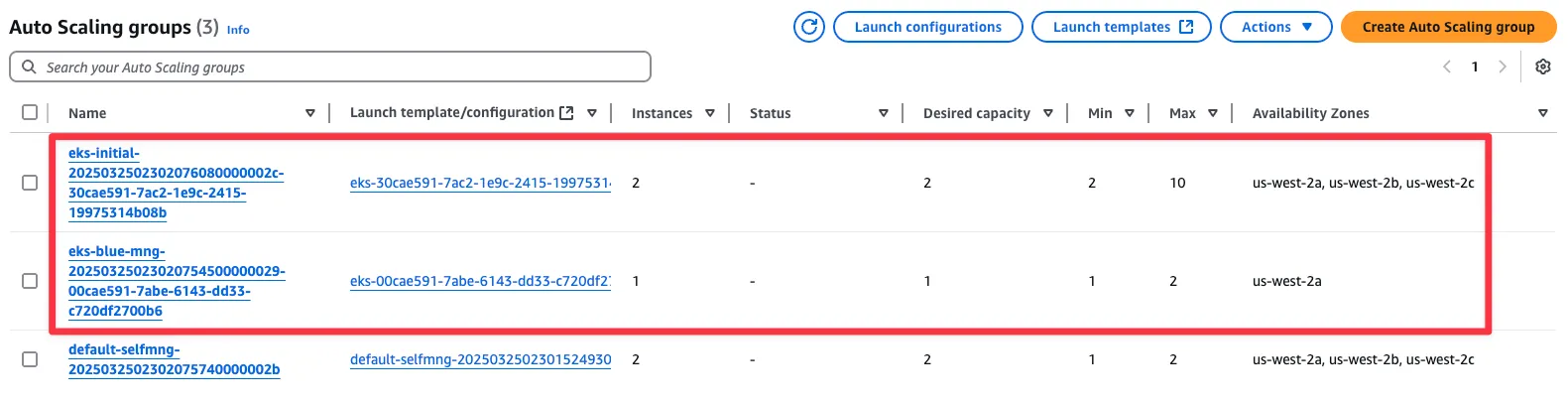Click availability zones text in eks-initial row

[1364, 183]
